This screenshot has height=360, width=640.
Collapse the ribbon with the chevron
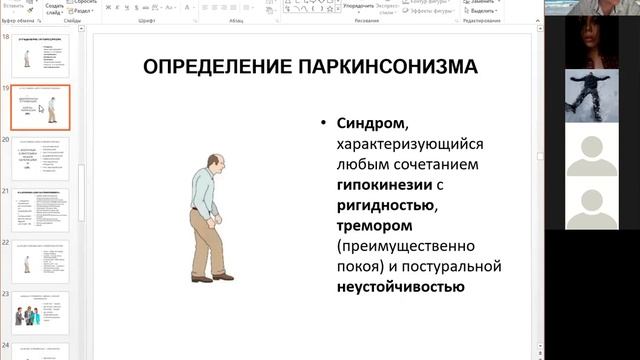click(x=538, y=21)
